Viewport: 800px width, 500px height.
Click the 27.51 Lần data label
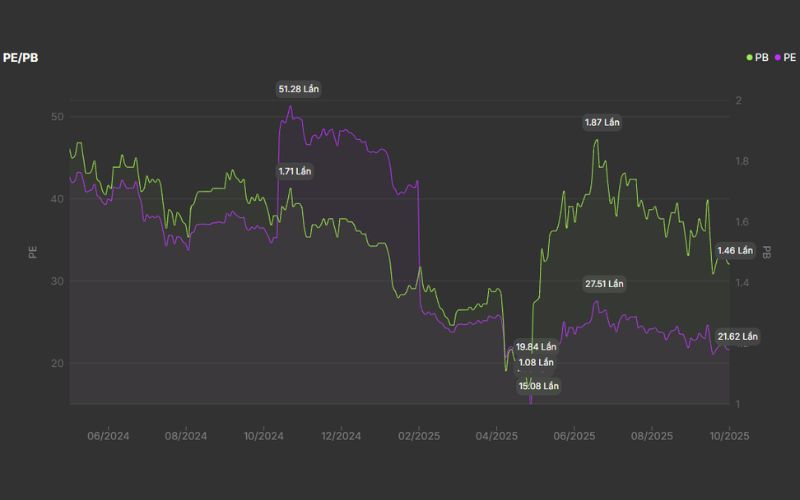[604, 284]
